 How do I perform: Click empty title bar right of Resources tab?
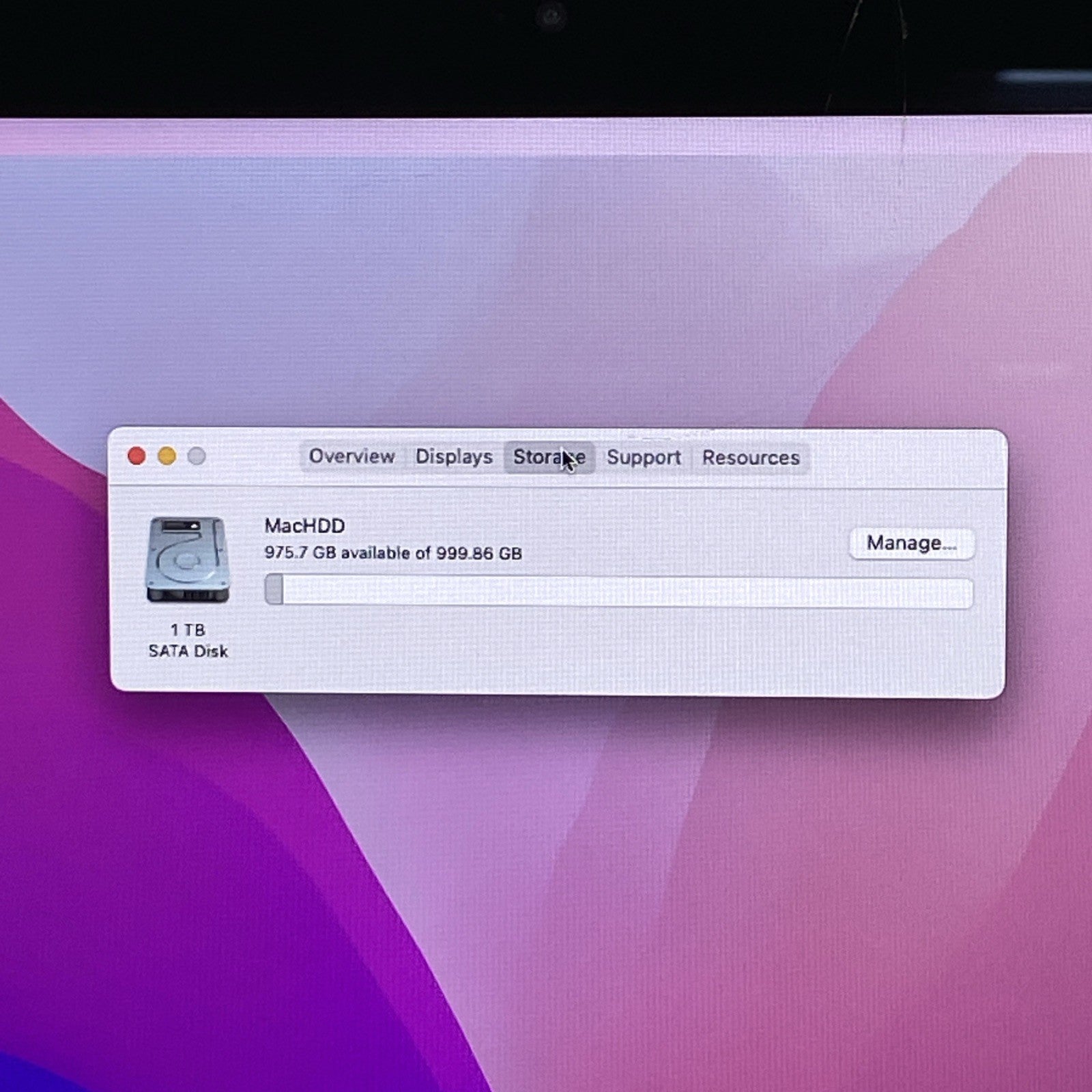(x=901, y=457)
